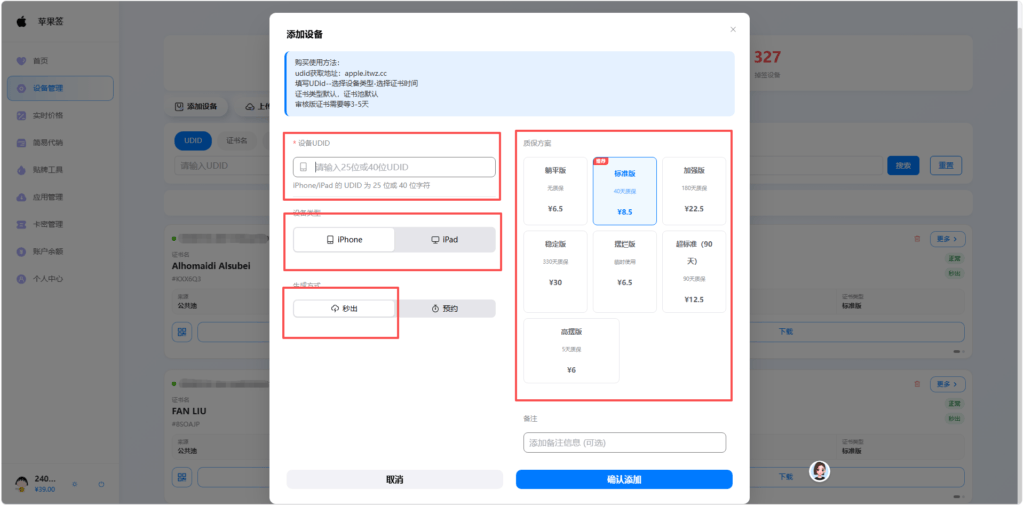The height and width of the screenshot is (505, 1024).
Task: Click the red trash icon in the FAN LIU card
Action: 917,384
